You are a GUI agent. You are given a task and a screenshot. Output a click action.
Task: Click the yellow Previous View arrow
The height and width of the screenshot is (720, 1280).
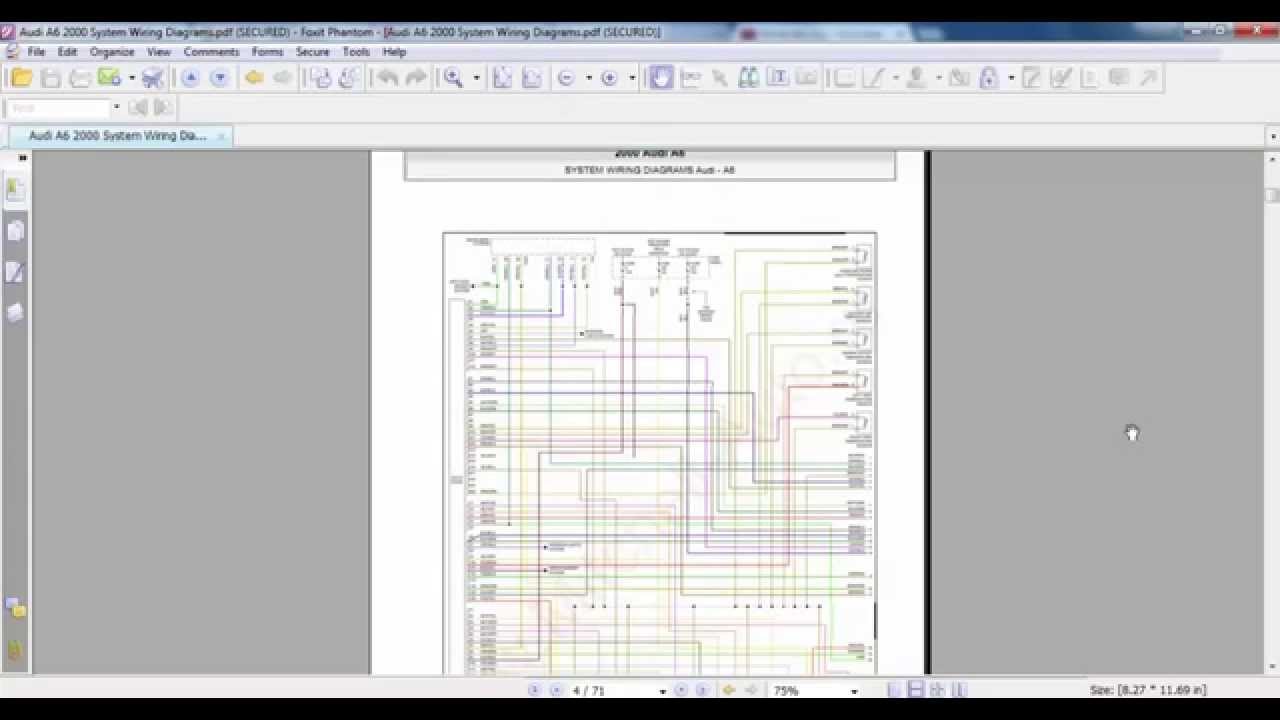(x=254, y=78)
